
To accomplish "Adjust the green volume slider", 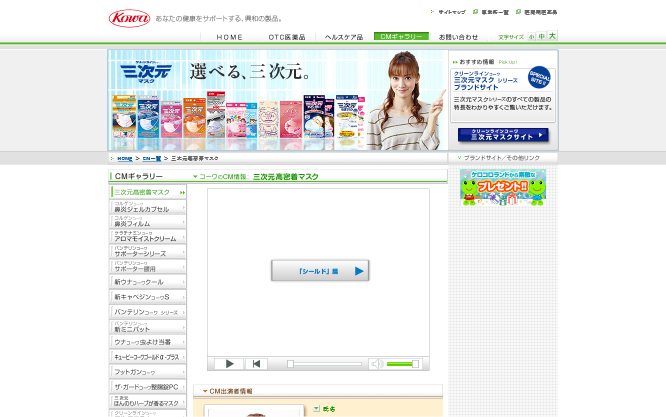I will coord(403,364).
